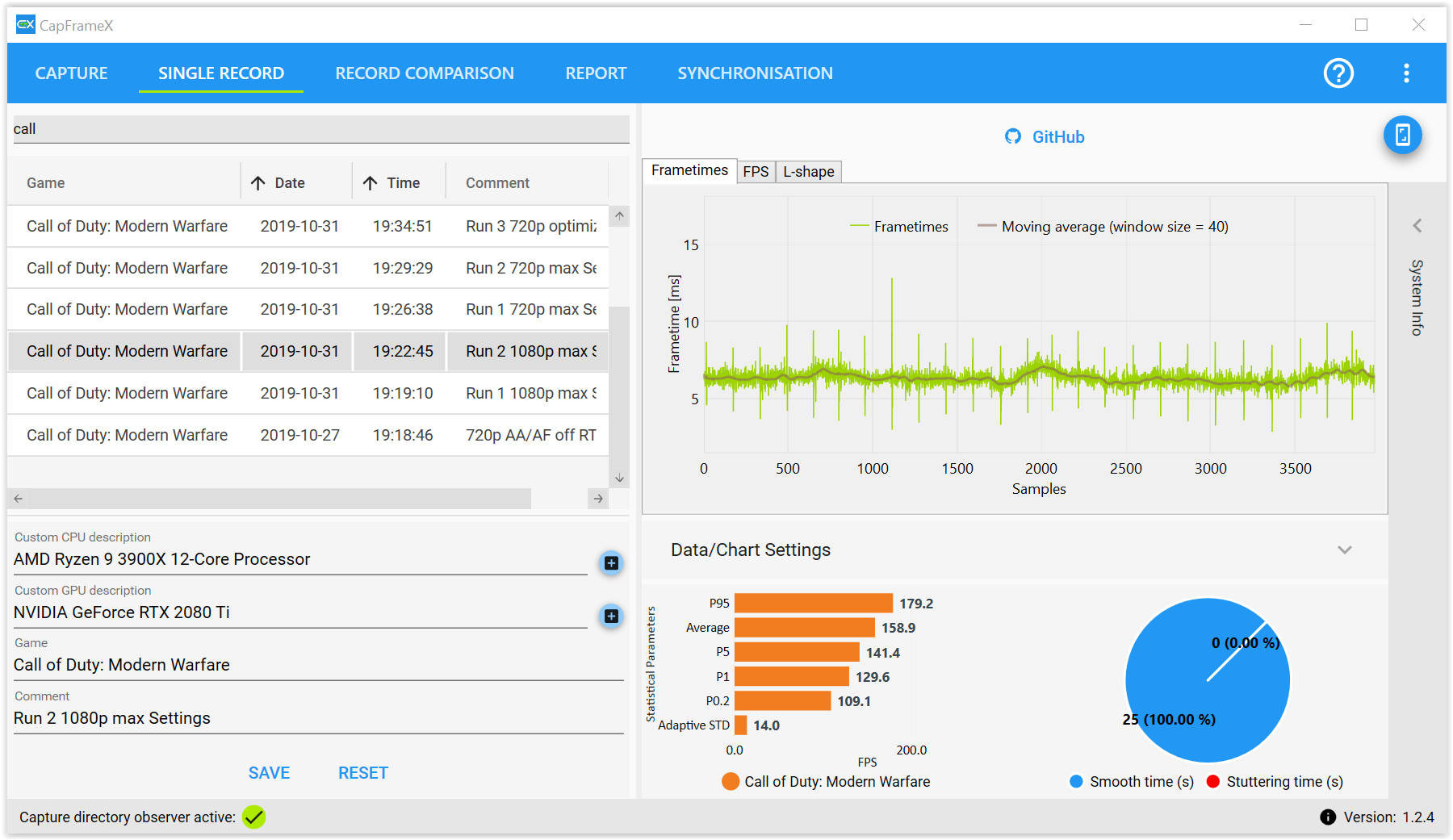This screenshot has width=1453, height=840.
Task: Click the CapFrameX app logo
Action: (x=26, y=25)
